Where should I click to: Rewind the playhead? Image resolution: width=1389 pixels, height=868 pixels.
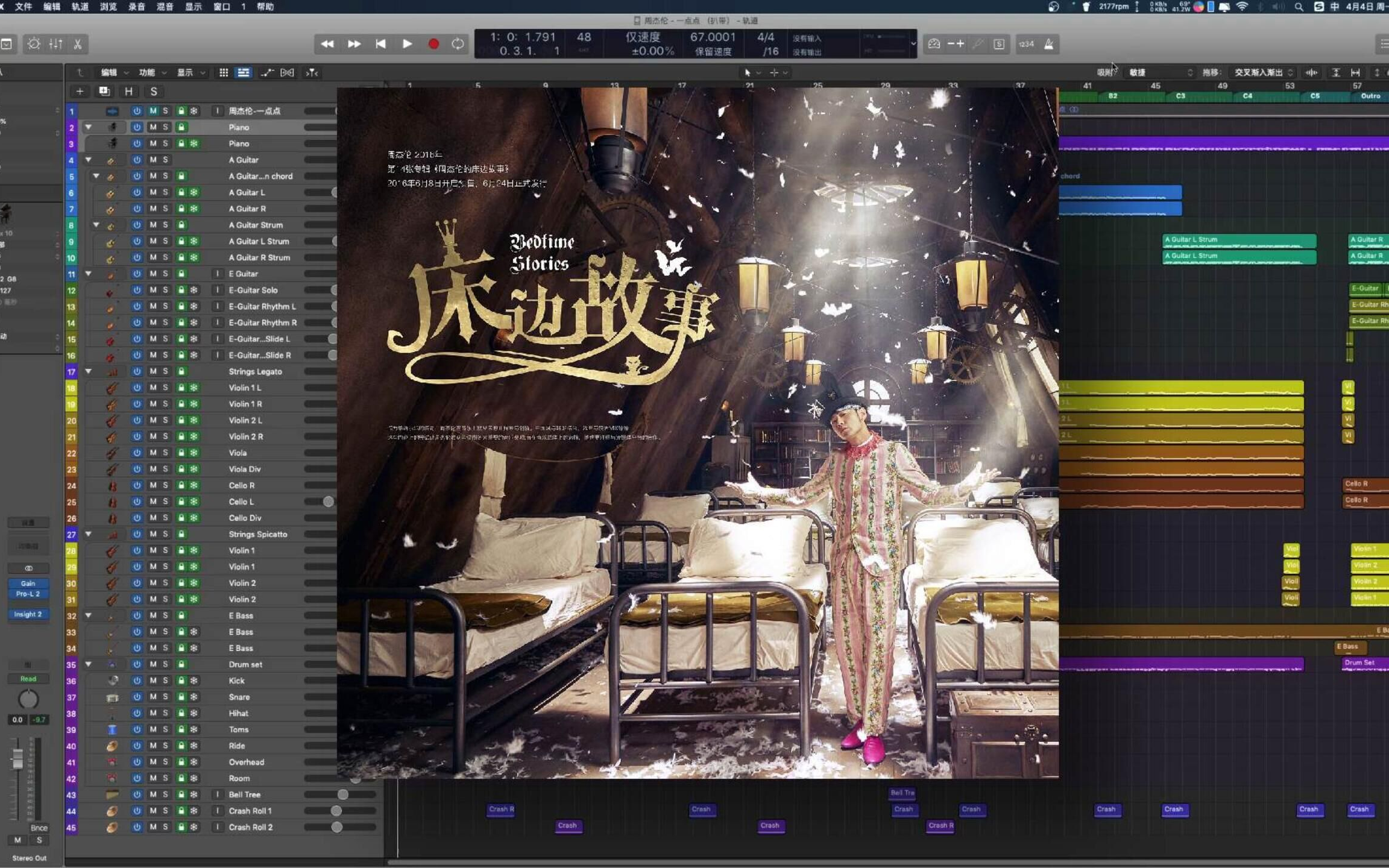click(x=327, y=44)
